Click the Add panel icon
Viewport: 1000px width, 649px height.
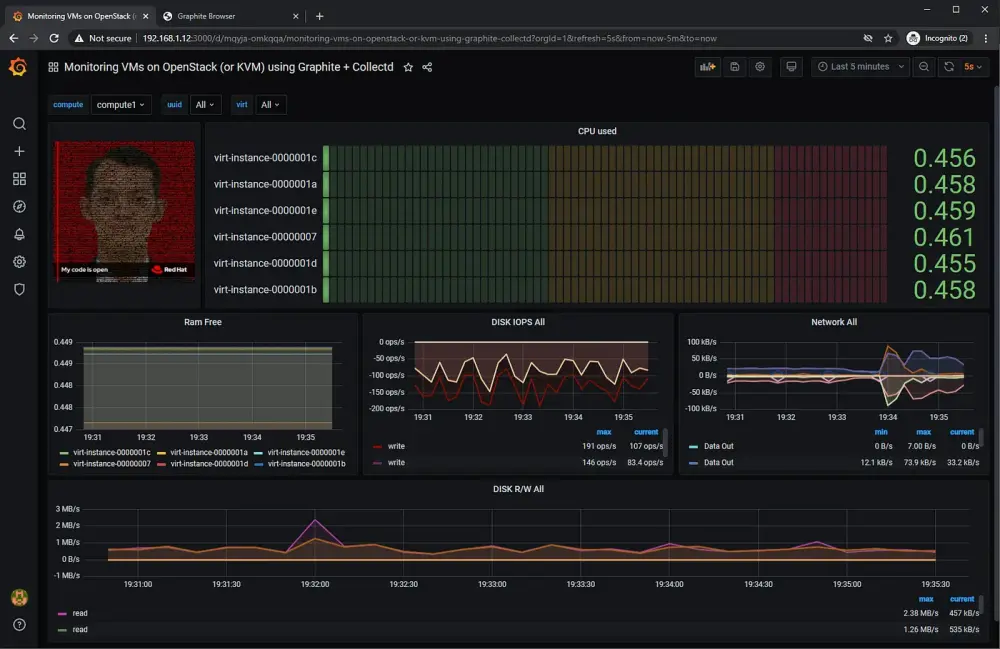click(x=708, y=67)
